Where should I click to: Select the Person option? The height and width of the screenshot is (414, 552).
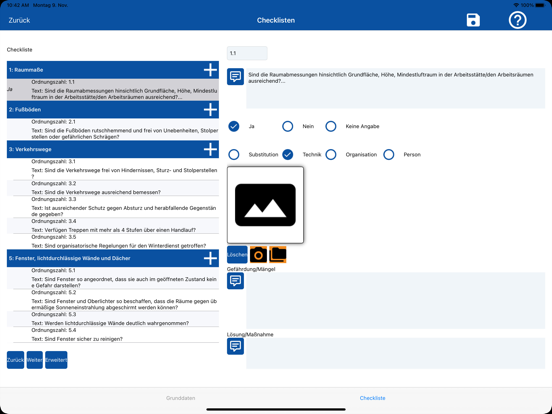(389, 154)
